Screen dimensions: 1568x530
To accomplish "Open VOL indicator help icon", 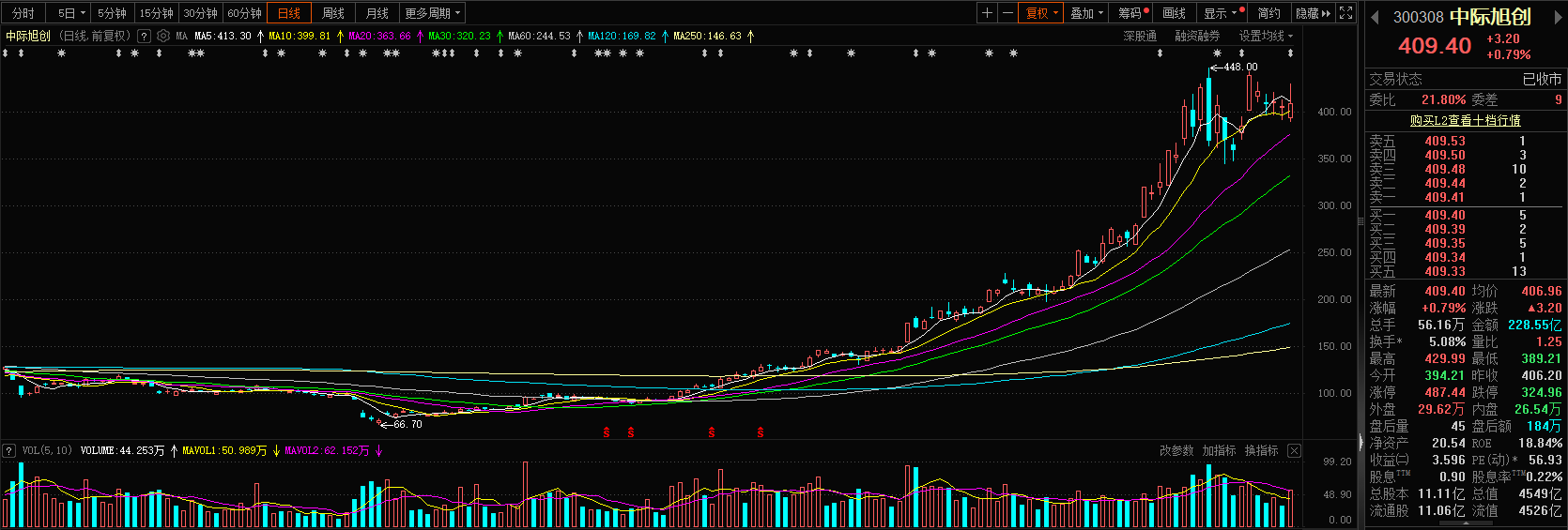I will click(x=9, y=451).
